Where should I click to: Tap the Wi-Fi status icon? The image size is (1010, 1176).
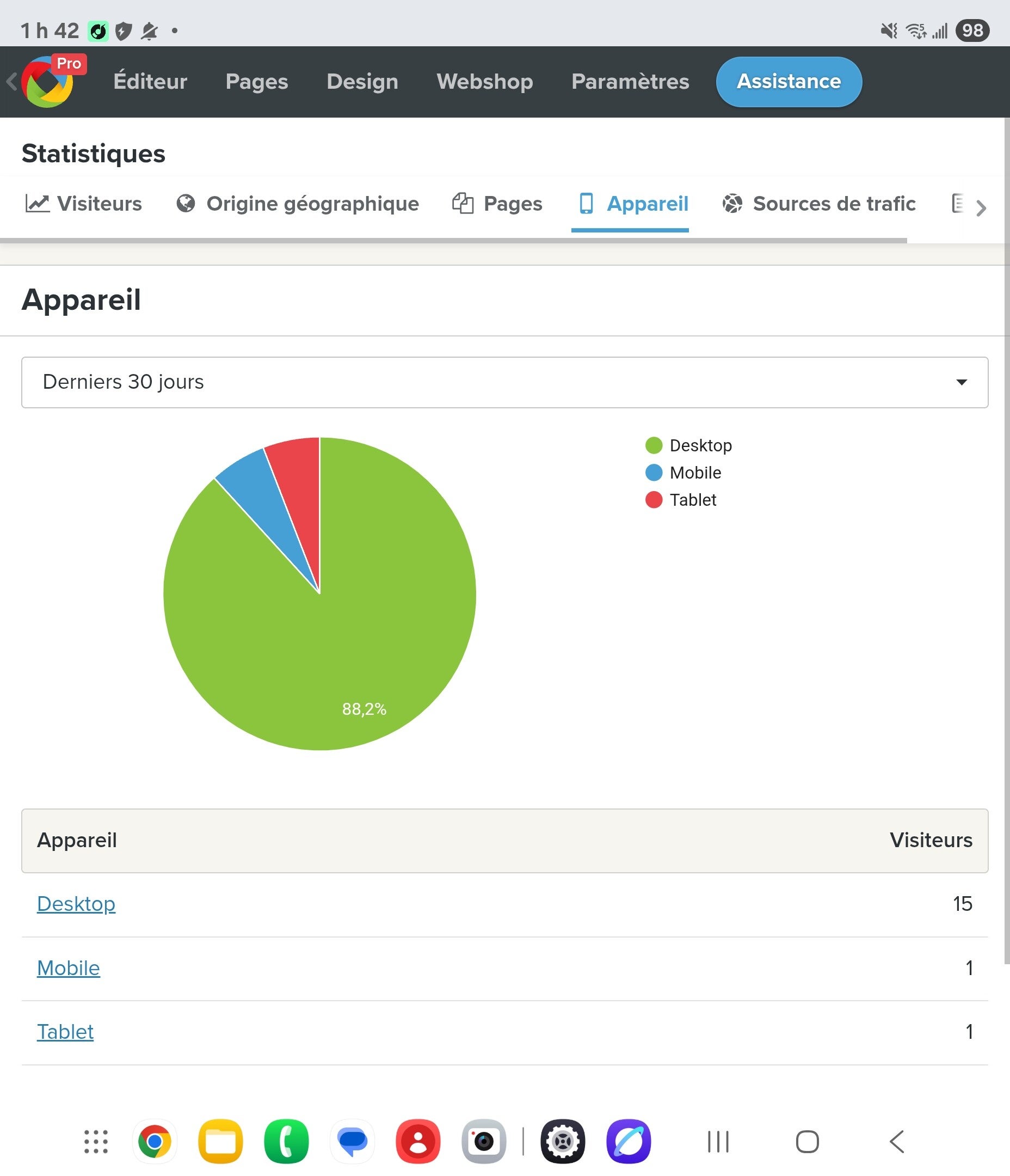[x=916, y=30]
